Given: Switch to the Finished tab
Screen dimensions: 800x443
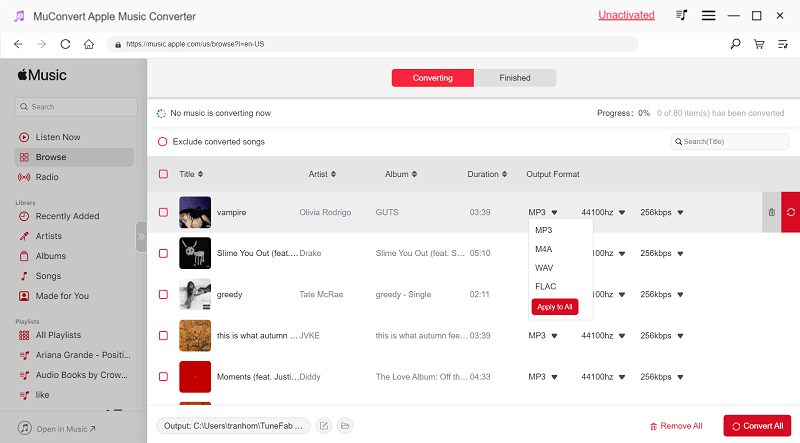Looking at the screenshot, I should pos(514,78).
